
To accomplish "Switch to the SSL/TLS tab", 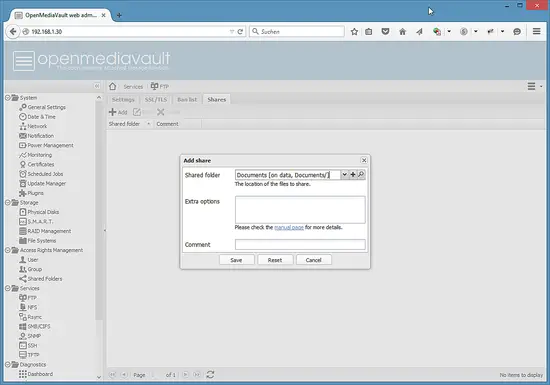I will click(x=156, y=100).
